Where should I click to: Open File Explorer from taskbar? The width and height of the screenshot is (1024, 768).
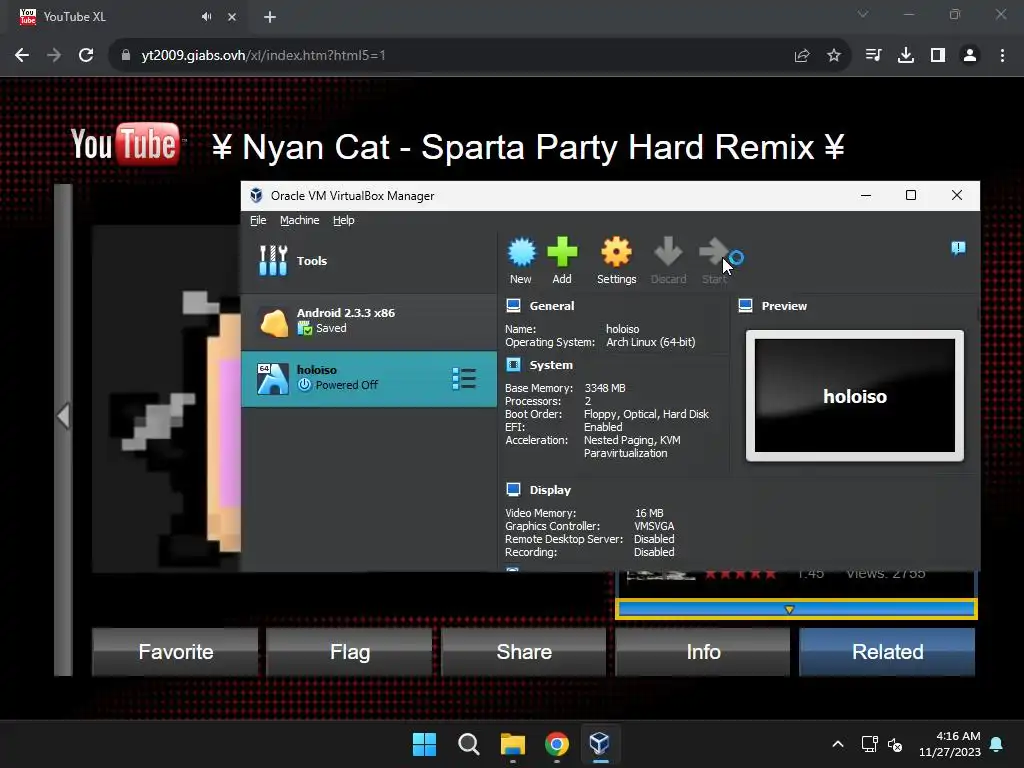[x=513, y=743]
